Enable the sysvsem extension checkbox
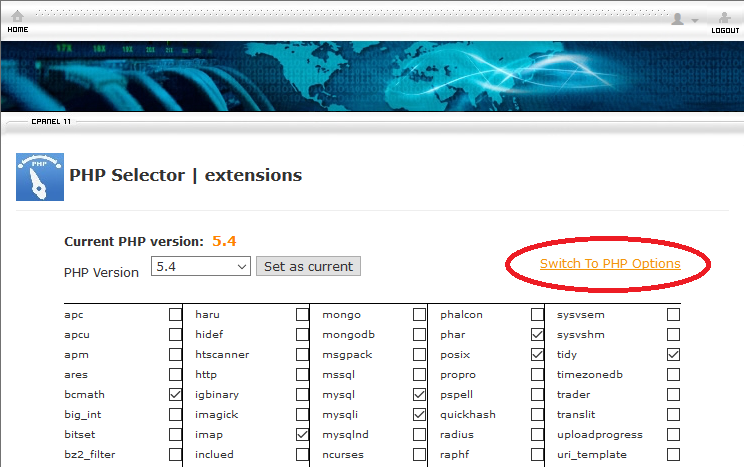 [673, 315]
